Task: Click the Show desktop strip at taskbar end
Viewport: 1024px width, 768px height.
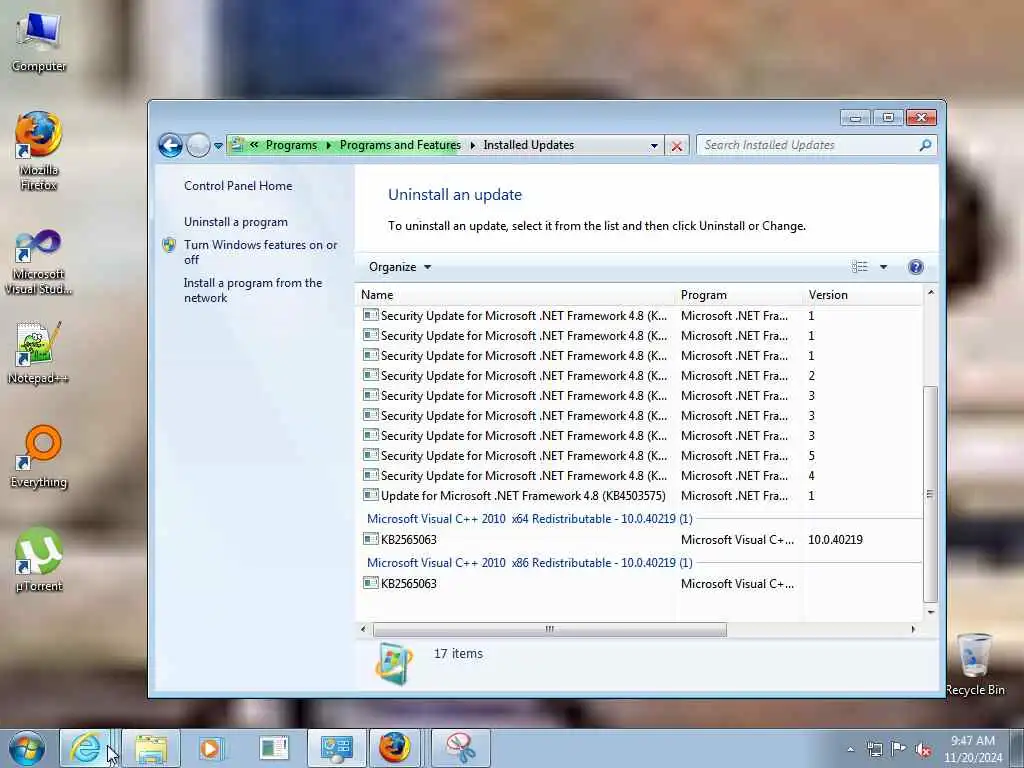Action: tap(1017, 748)
